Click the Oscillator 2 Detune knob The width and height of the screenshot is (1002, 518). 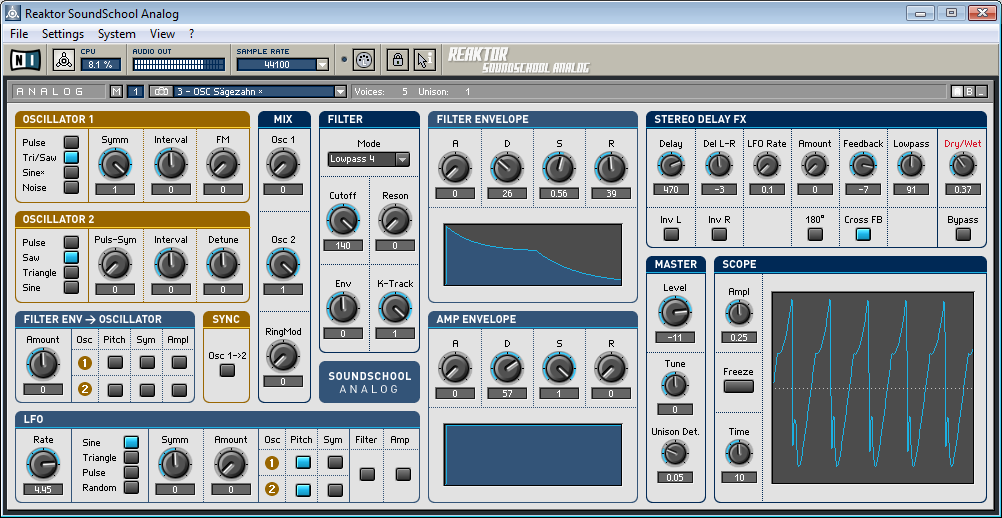pyautogui.click(x=222, y=264)
